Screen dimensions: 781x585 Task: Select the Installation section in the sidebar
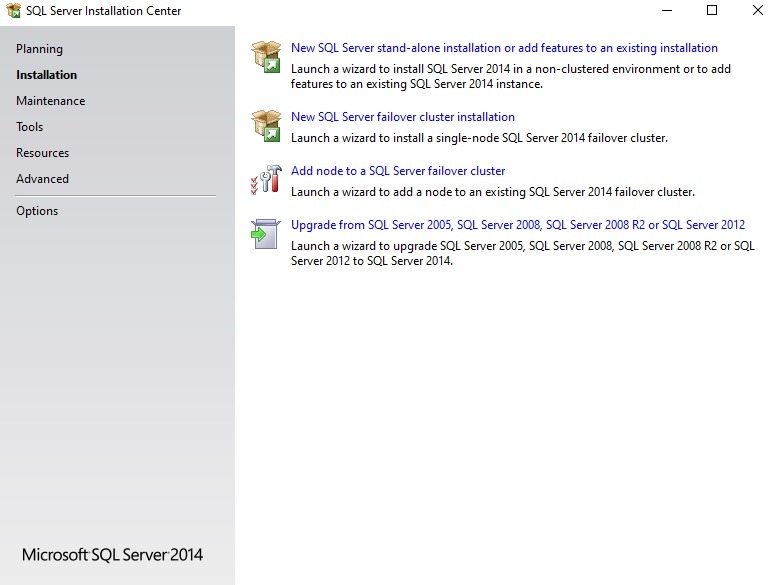(x=46, y=75)
